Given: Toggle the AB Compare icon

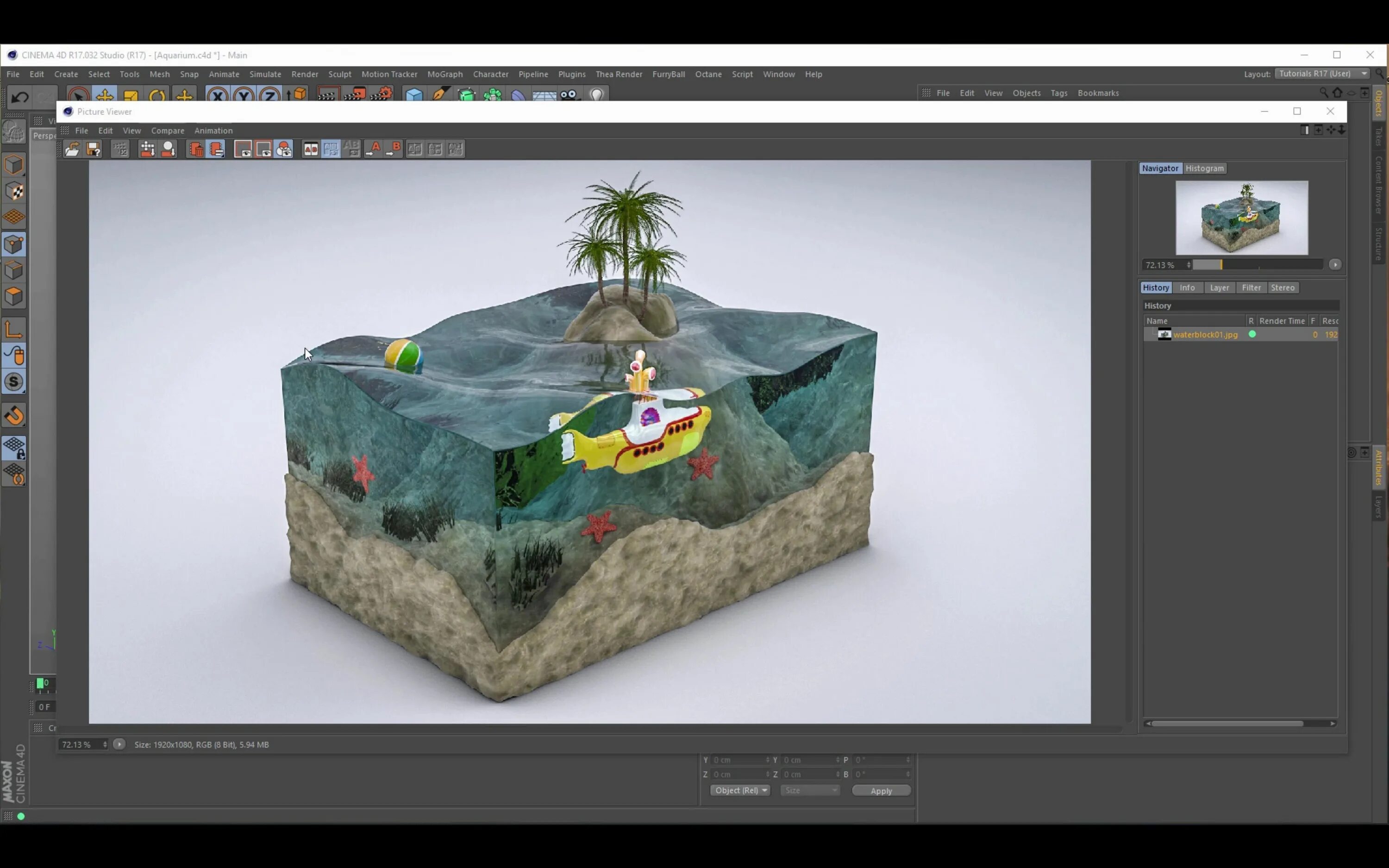Looking at the screenshot, I should pyautogui.click(x=311, y=149).
